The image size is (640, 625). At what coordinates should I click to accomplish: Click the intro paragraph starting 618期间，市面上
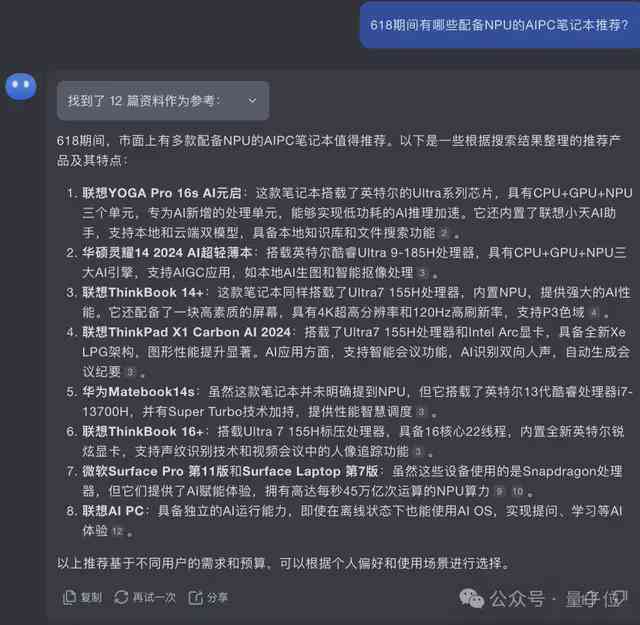pyautogui.click(x=339, y=151)
